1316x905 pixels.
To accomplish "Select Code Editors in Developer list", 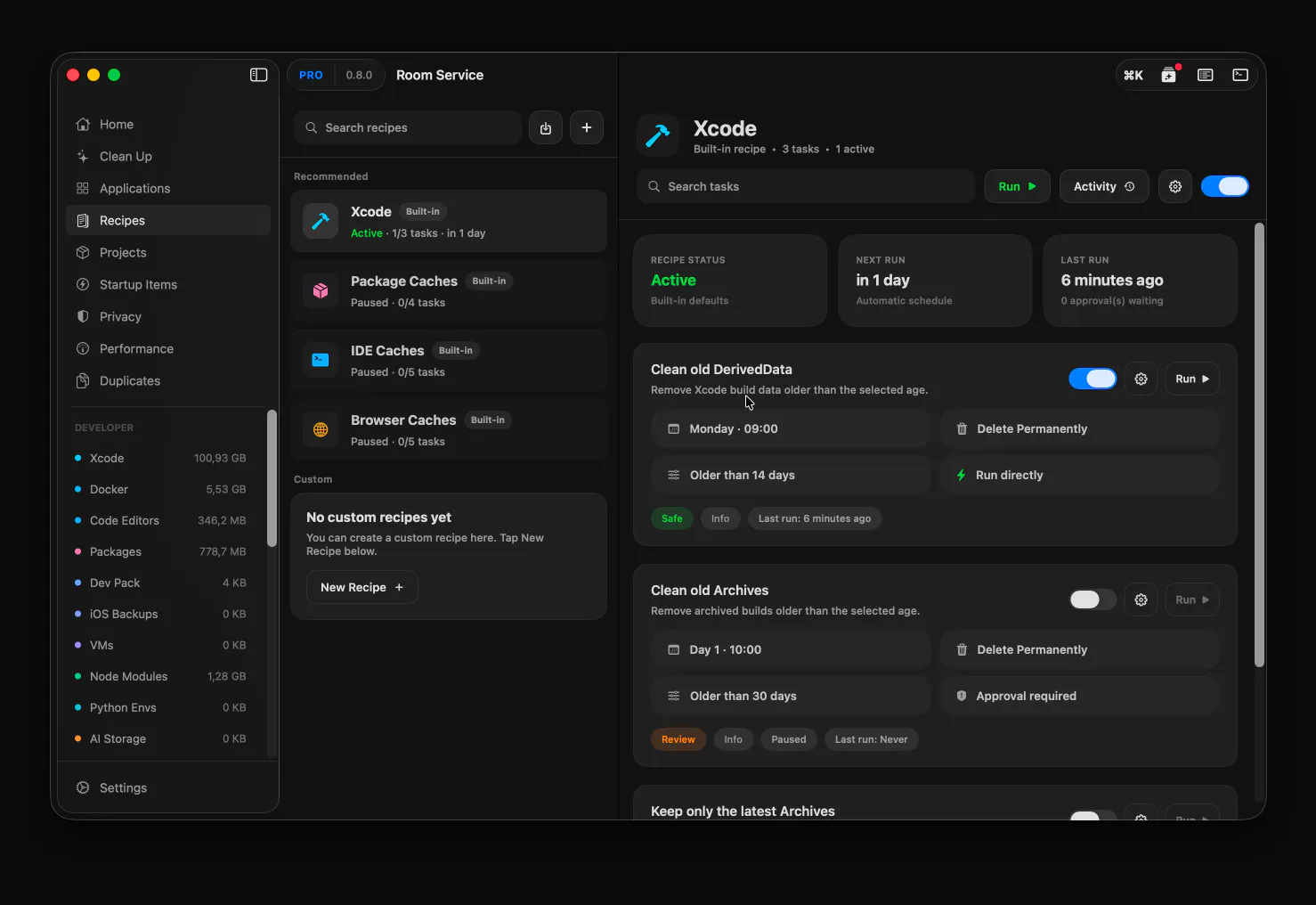I will (x=160, y=520).
